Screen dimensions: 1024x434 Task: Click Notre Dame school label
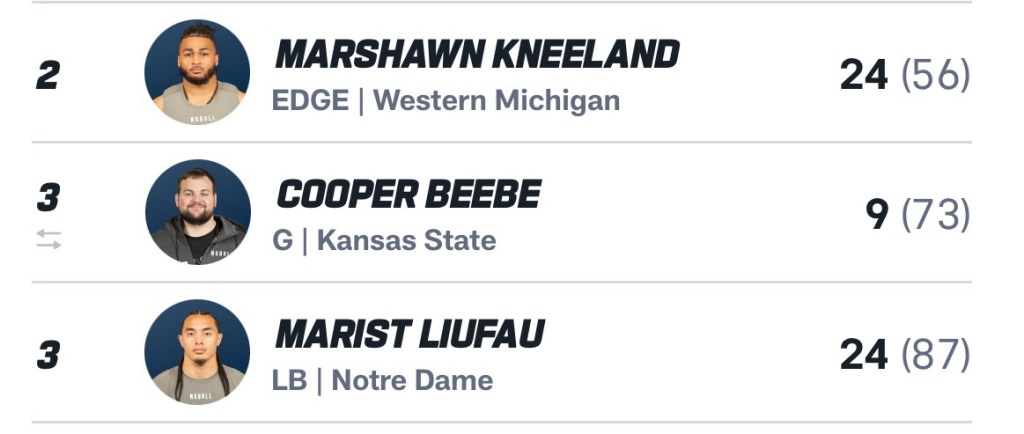(412, 381)
